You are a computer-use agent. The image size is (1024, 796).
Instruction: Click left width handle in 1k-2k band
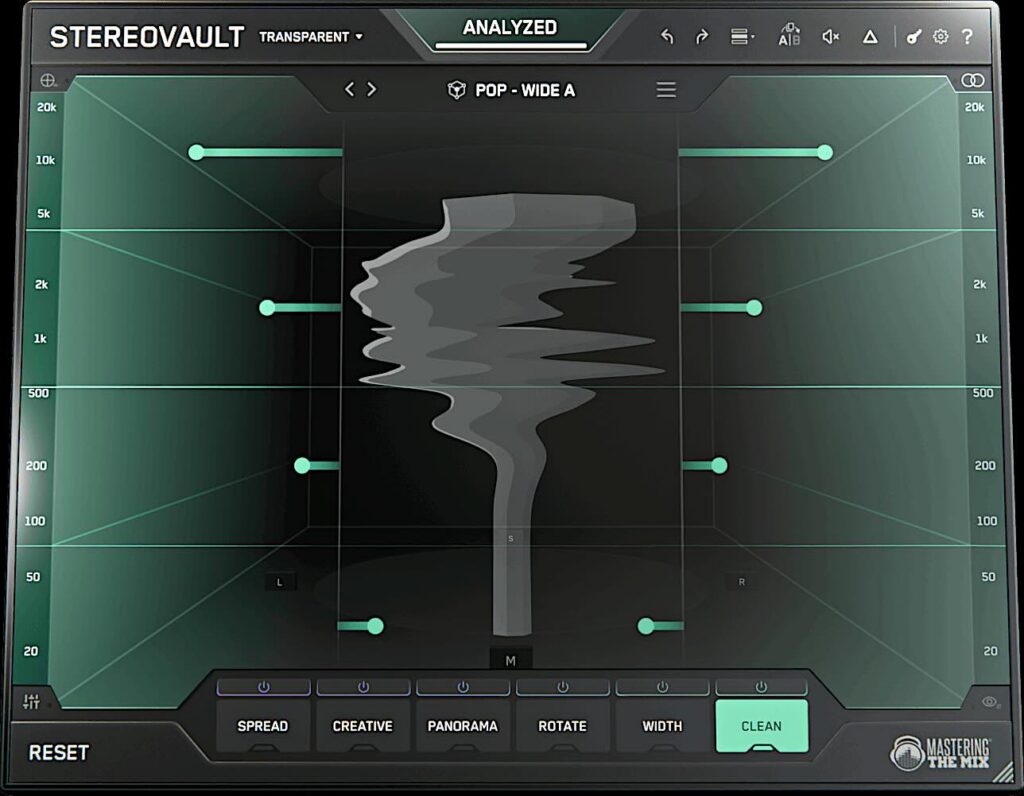(267, 308)
